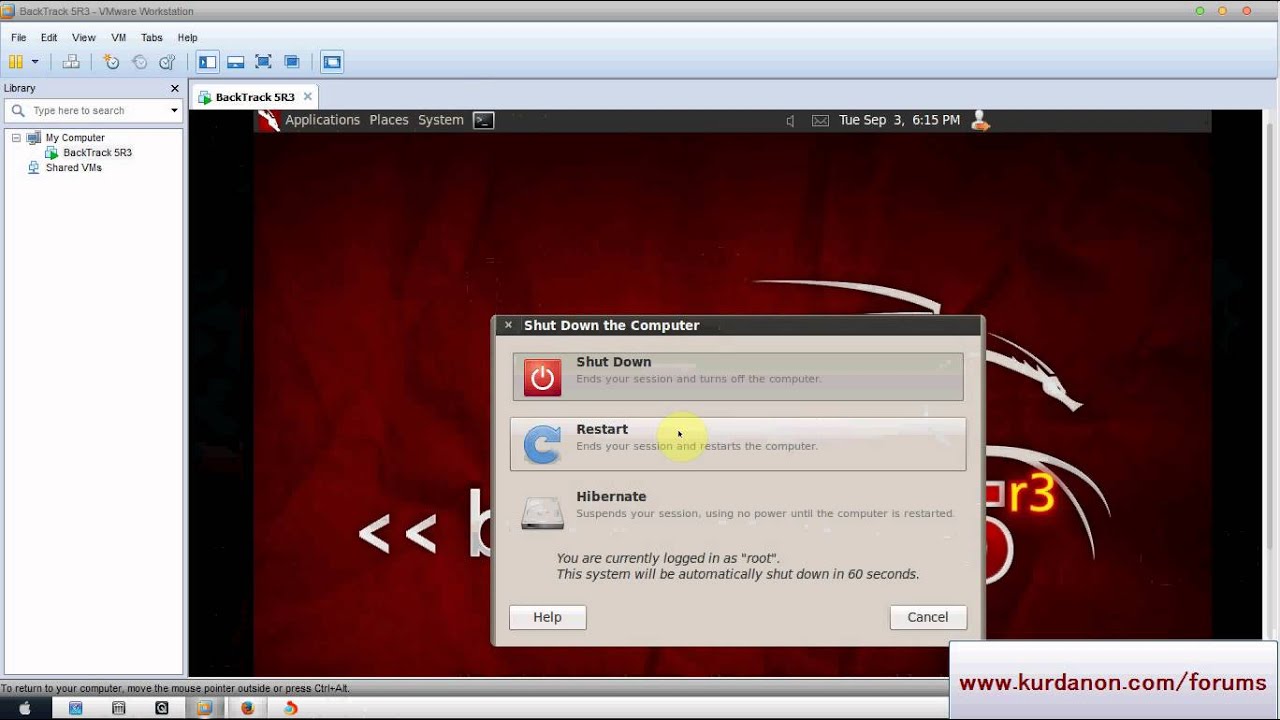The width and height of the screenshot is (1280, 720).
Task: Click the revert to snapshot icon
Action: click(139, 62)
